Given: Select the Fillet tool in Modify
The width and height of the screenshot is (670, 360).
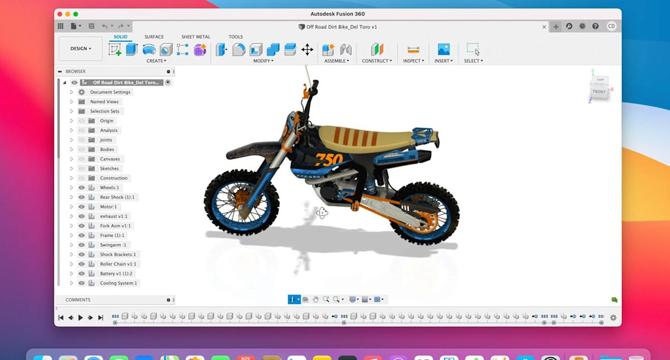Looking at the screenshot, I should click(238, 50).
